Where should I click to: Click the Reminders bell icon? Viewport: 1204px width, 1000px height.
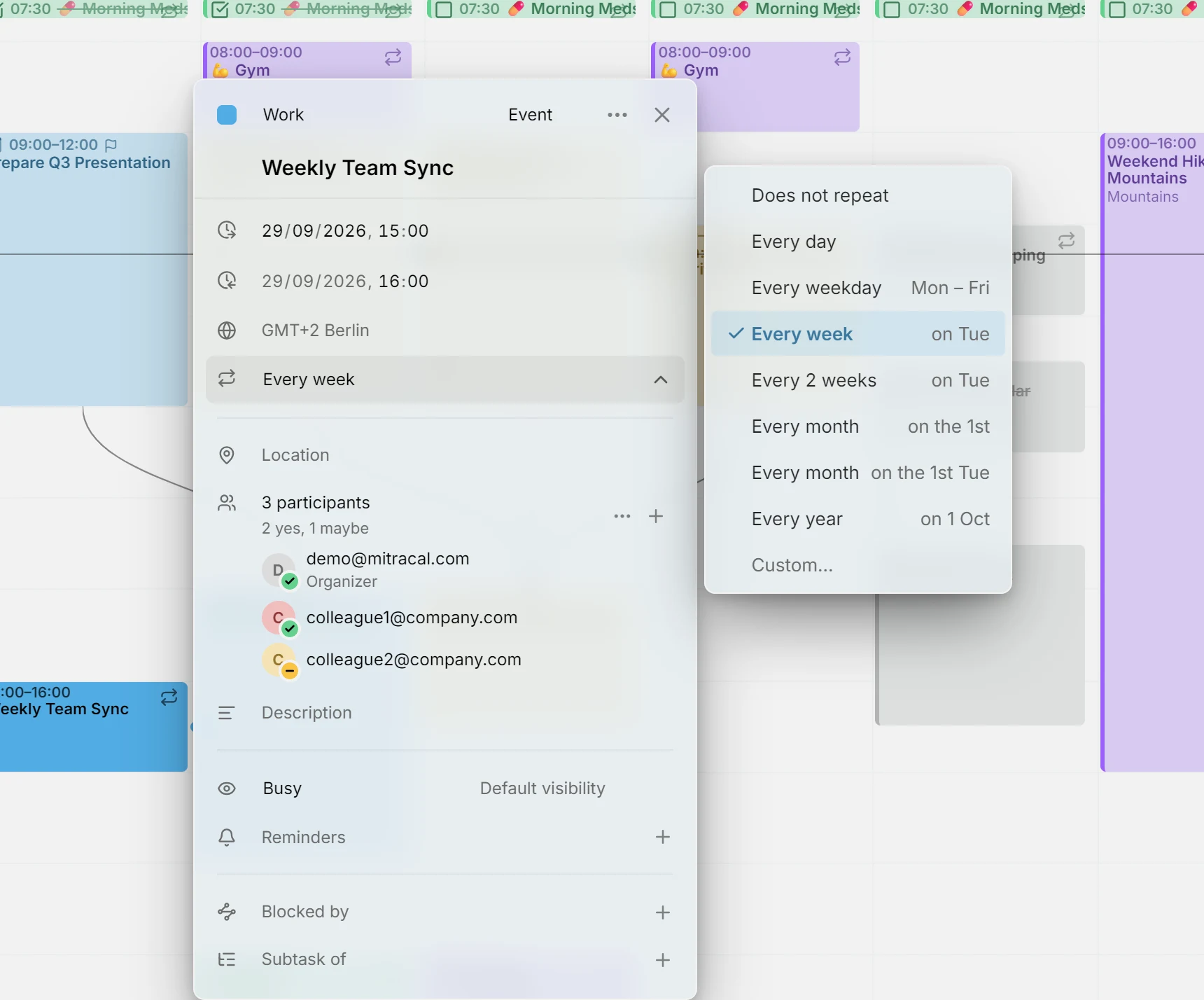(x=227, y=838)
